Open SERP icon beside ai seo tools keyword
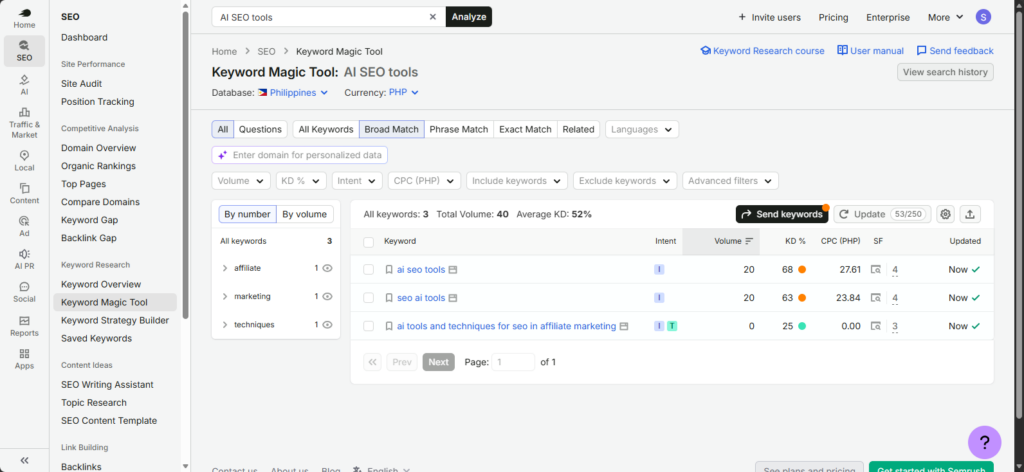1024x472 pixels. 453,270
